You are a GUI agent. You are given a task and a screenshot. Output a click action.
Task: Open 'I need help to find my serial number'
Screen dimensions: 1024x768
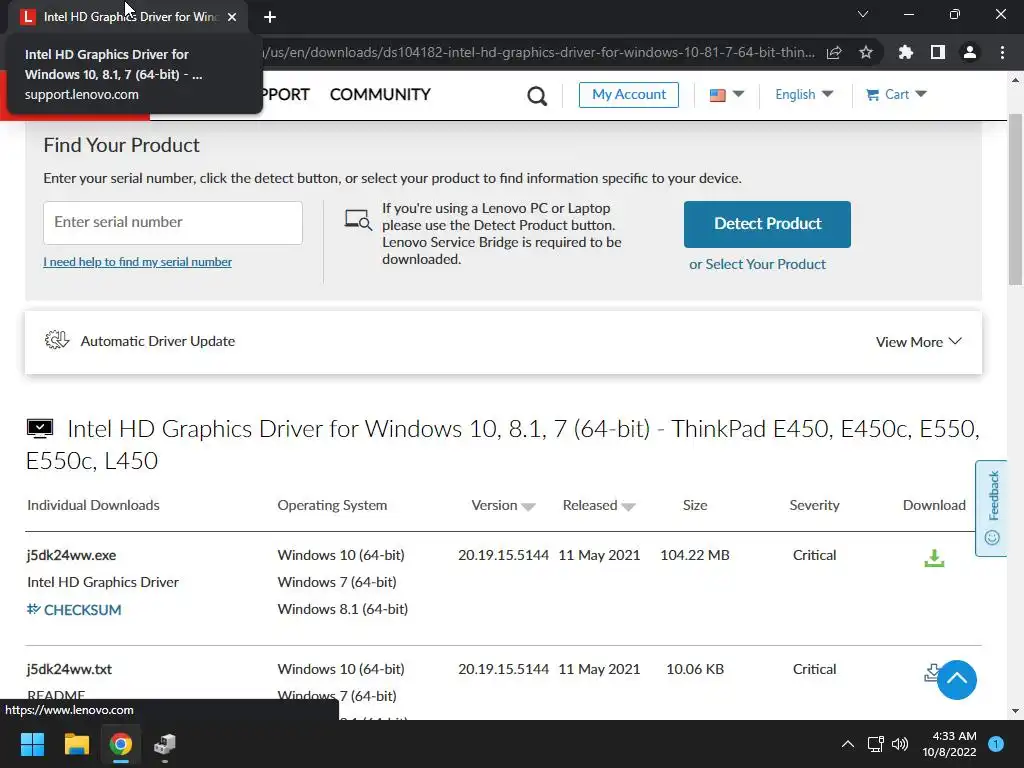click(x=137, y=262)
